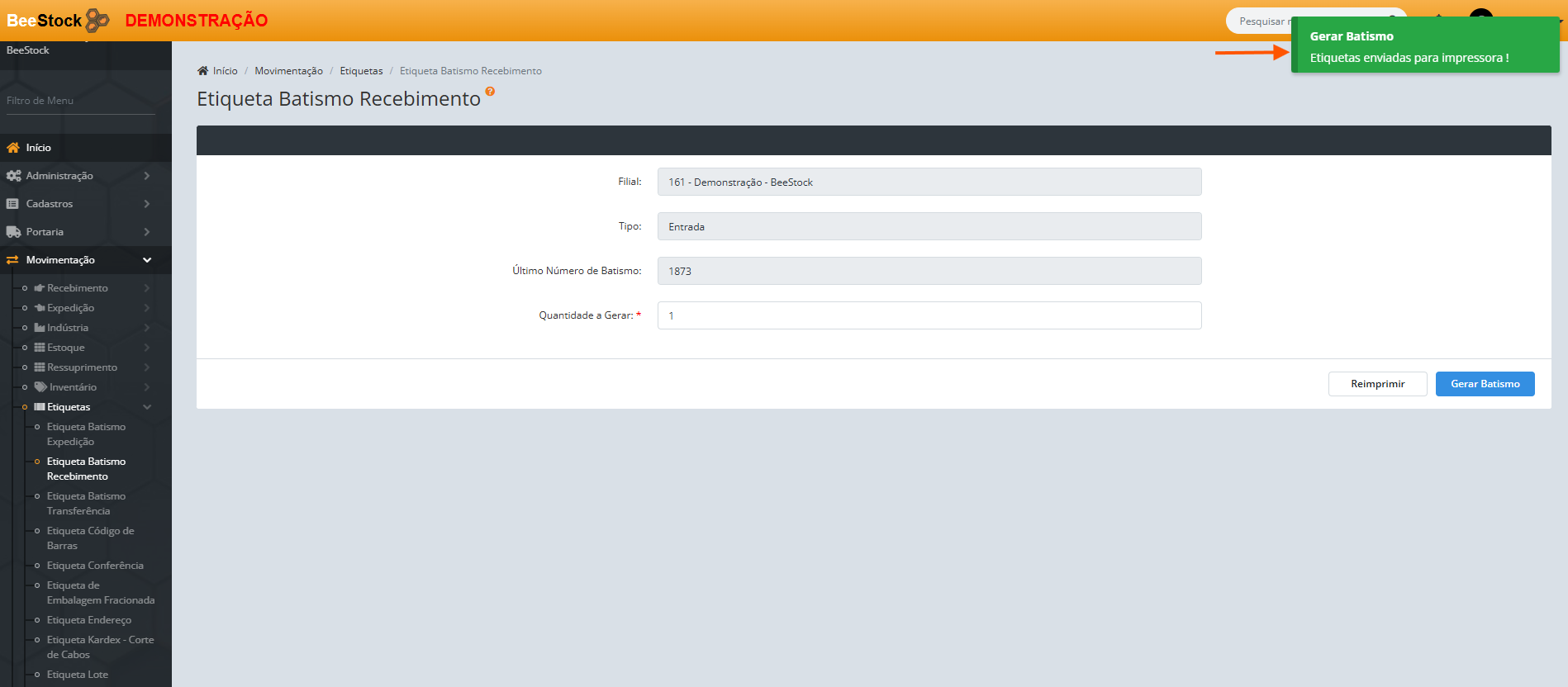
Task: Click the Administração gears icon
Action: 13,176
